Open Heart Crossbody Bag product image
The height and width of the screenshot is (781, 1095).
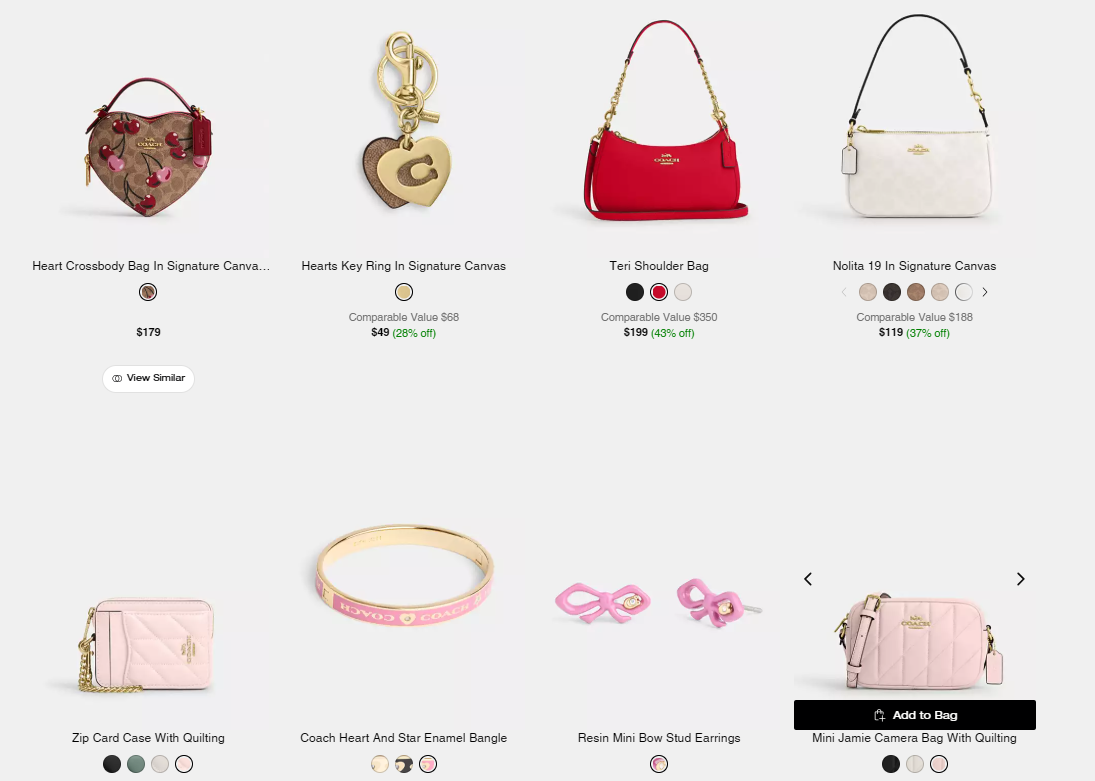pyautogui.click(x=148, y=147)
